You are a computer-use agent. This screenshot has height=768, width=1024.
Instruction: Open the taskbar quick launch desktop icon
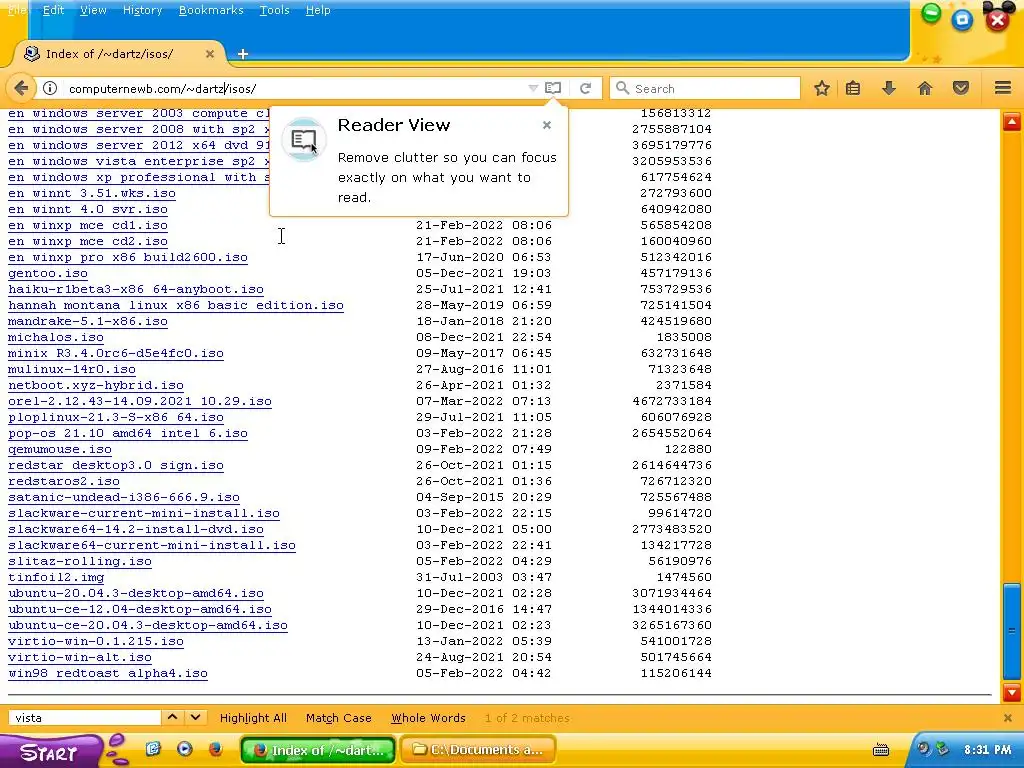coord(153,748)
